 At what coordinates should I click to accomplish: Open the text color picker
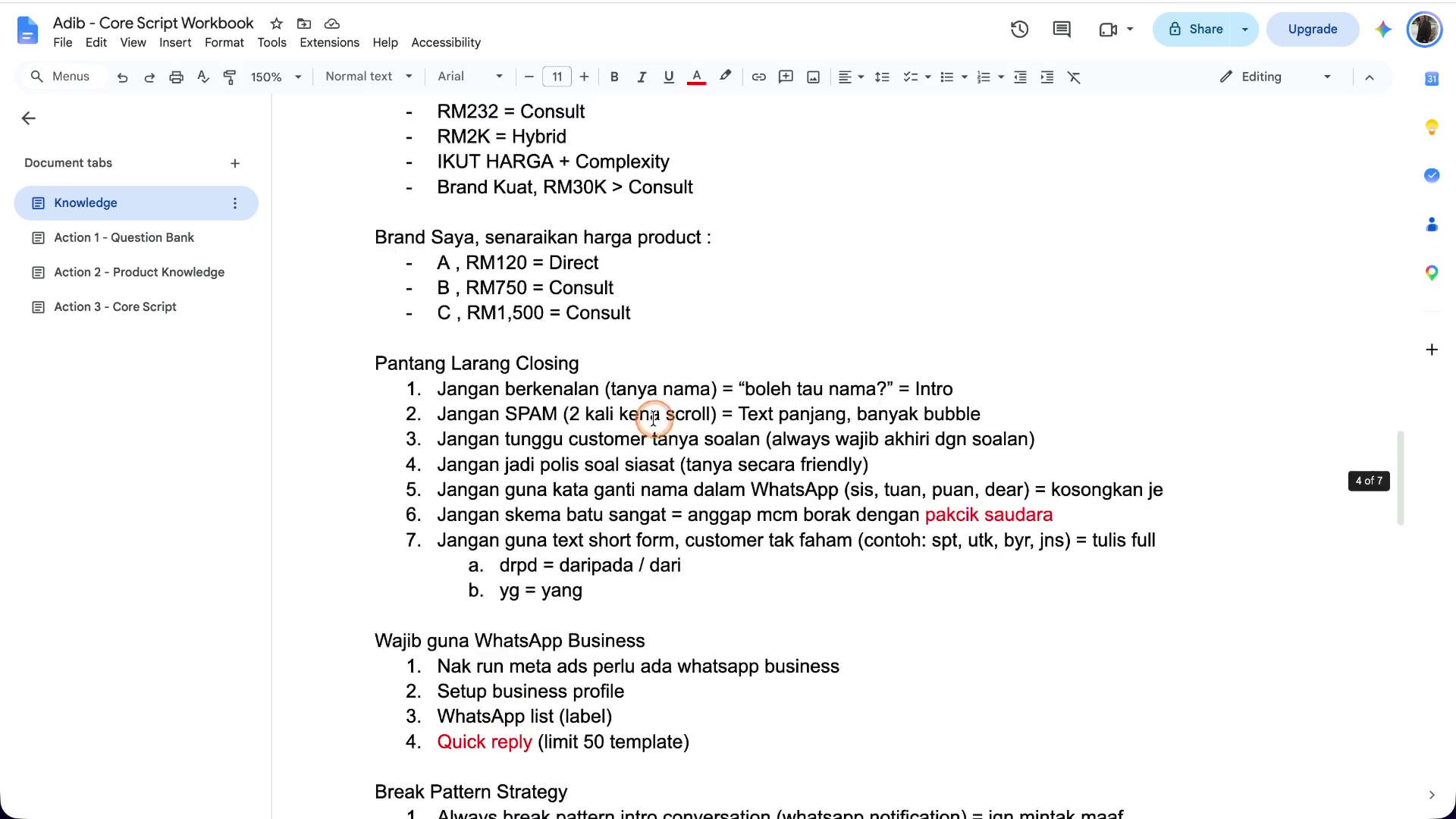(696, 77)
